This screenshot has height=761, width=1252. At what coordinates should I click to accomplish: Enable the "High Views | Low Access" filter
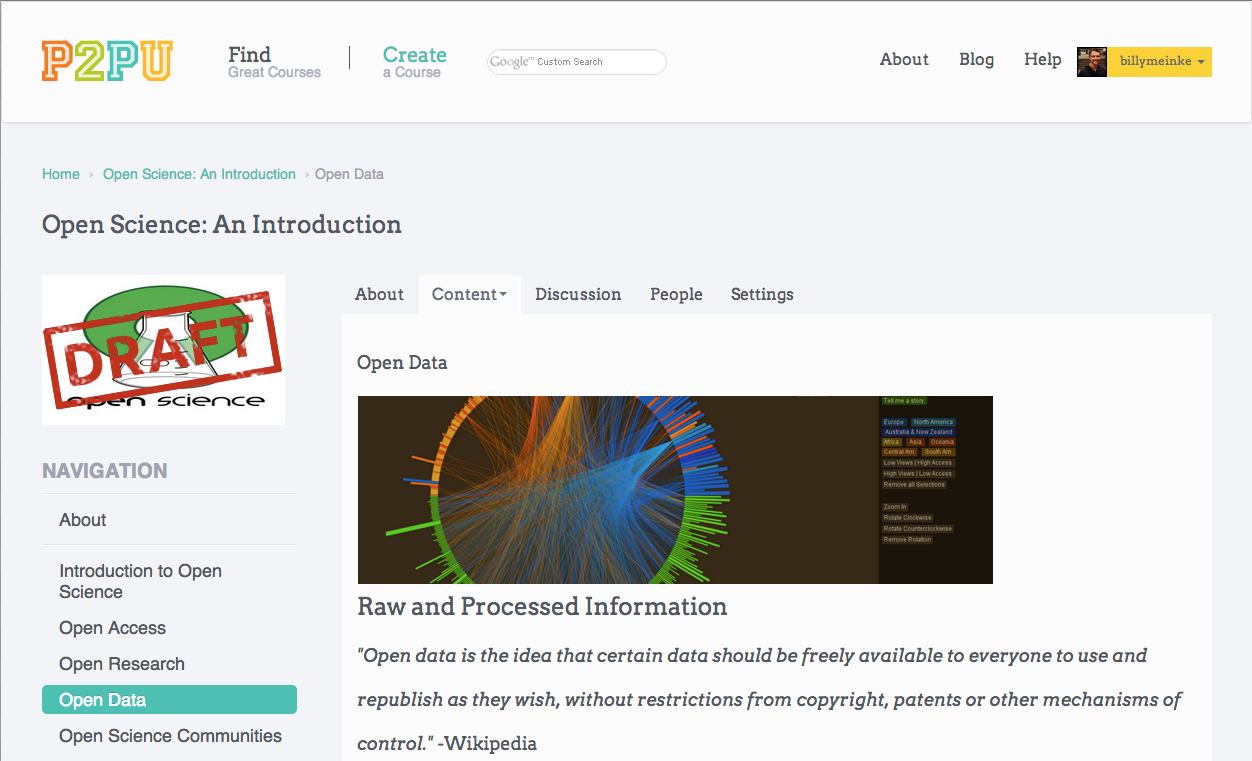(917, 473)
